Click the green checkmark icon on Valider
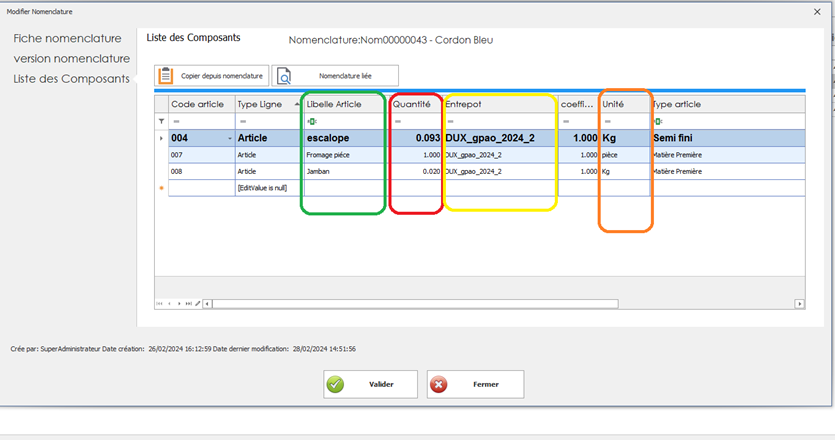This screenshot has width=835, height=440. click(x=335, y=384)
